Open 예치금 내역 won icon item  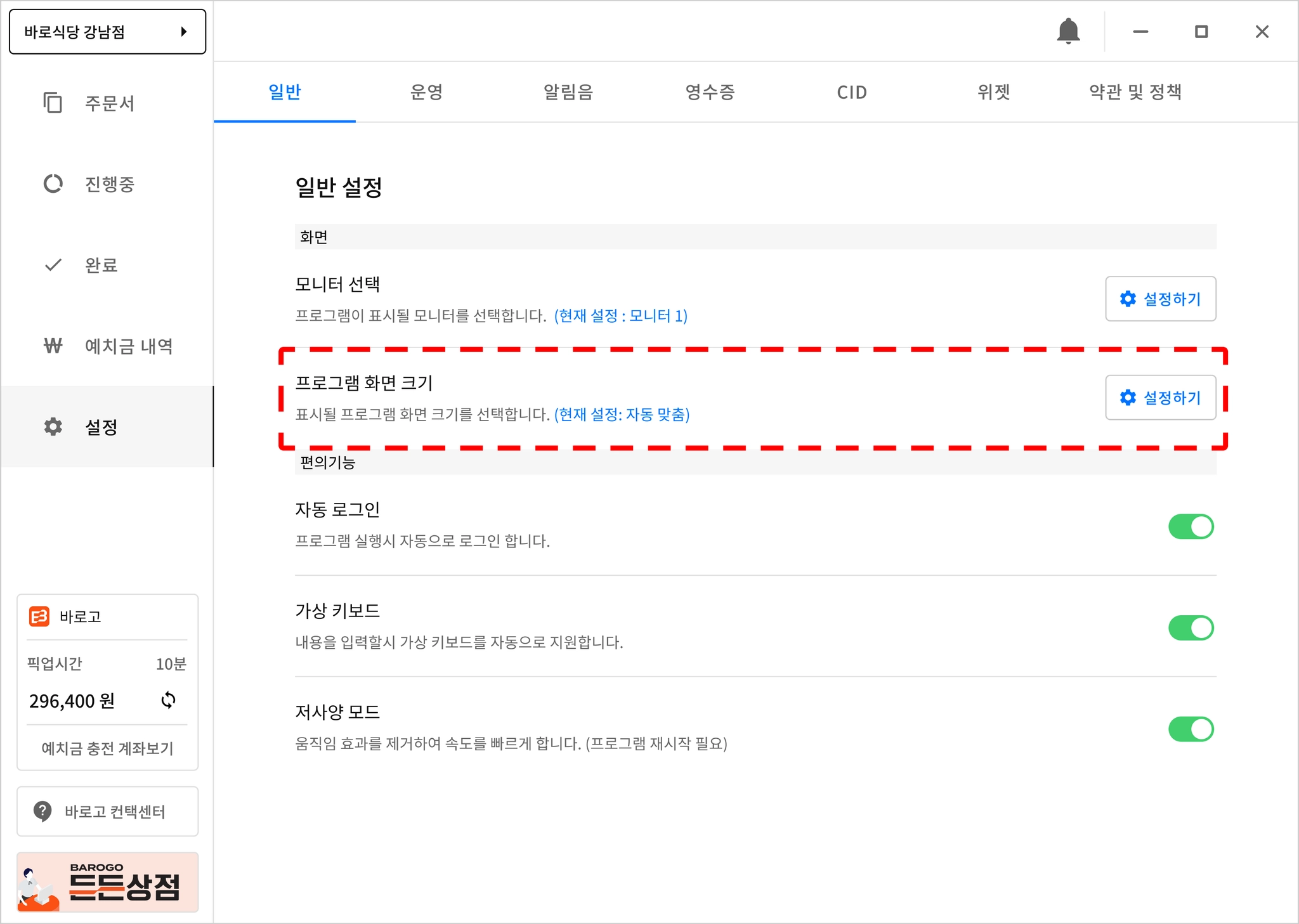point(108,346)
